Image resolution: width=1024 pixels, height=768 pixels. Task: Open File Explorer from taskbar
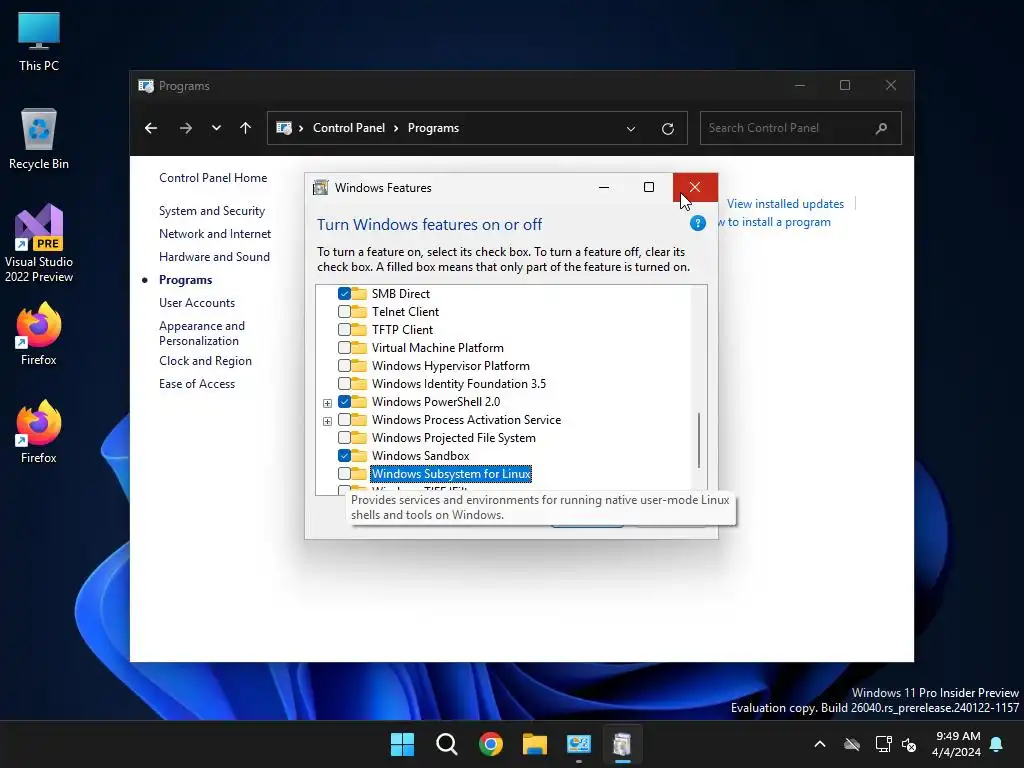[534, 744]
